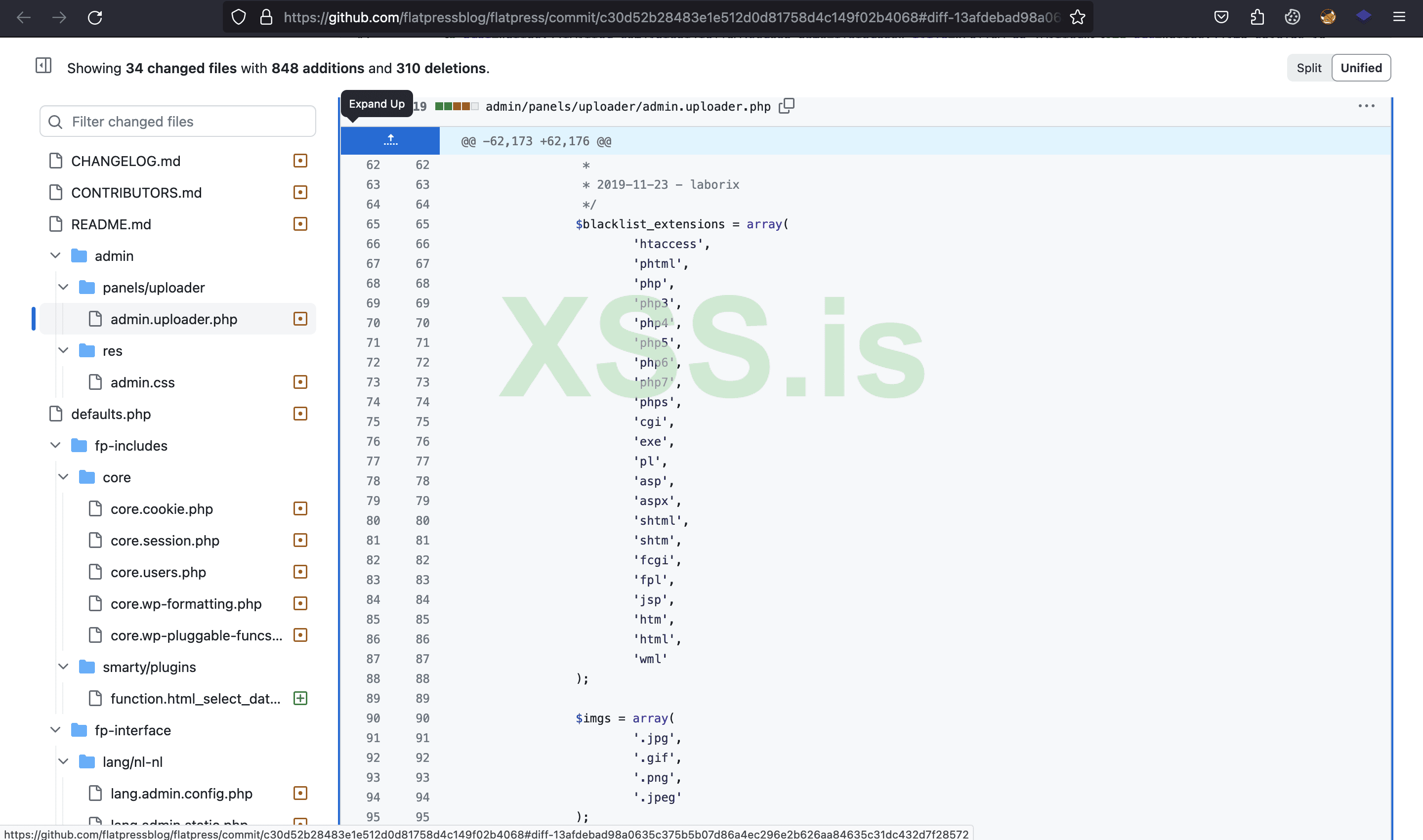Save the page to Pocket
This screenshot has height=840, width=1423.
pyautogui.click(x=1221, y=17)
